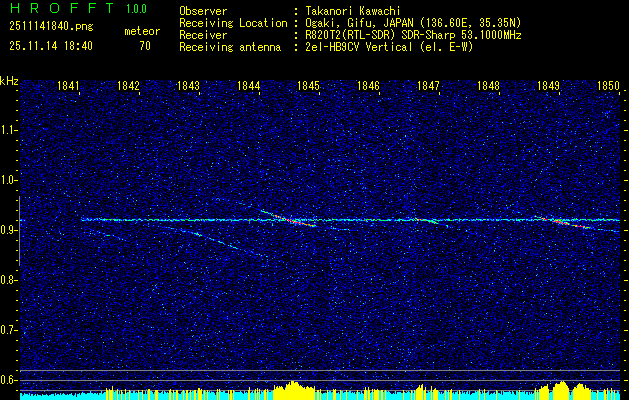629x400 pixels.
Task: Click the Receiving Location label
Action: [x=233, y=23]
